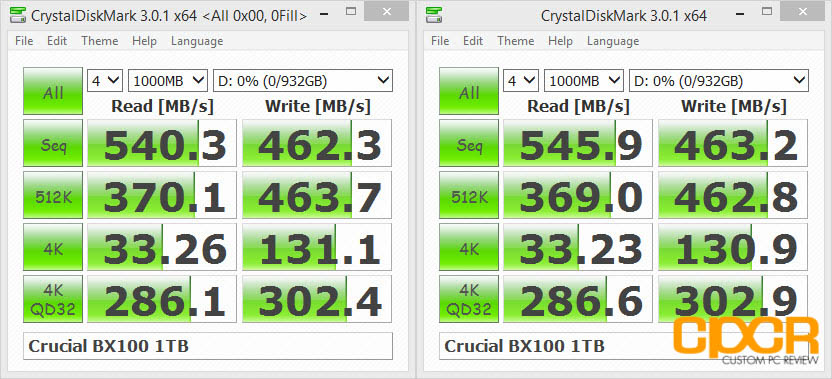Open the Theme menu in right window

coord(516,41)
